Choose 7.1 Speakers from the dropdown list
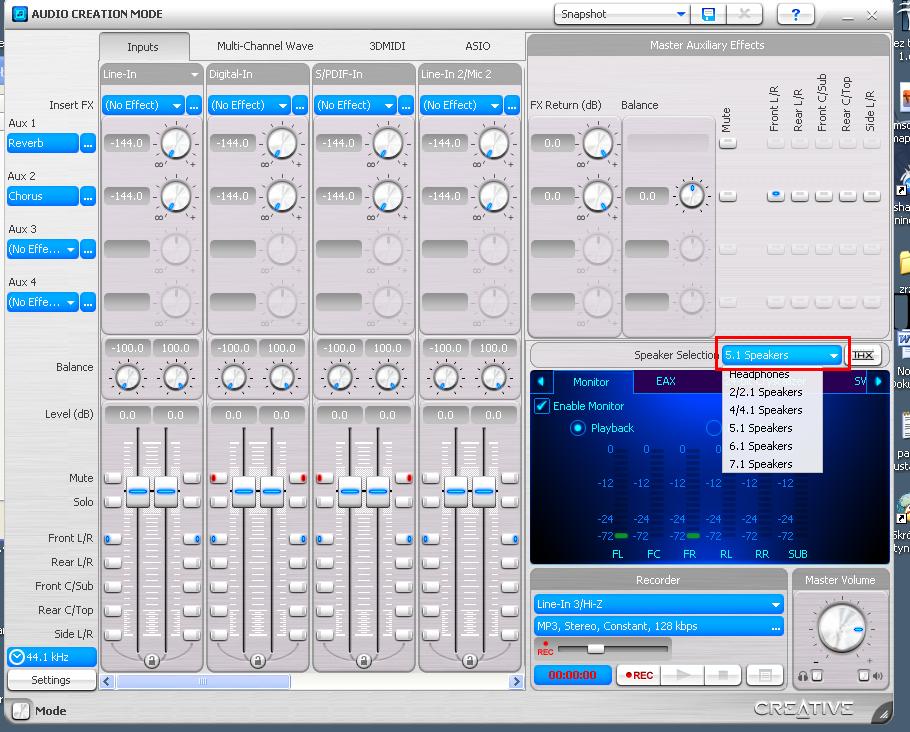Screen dimensions: 910x732 tap(761, 464)
